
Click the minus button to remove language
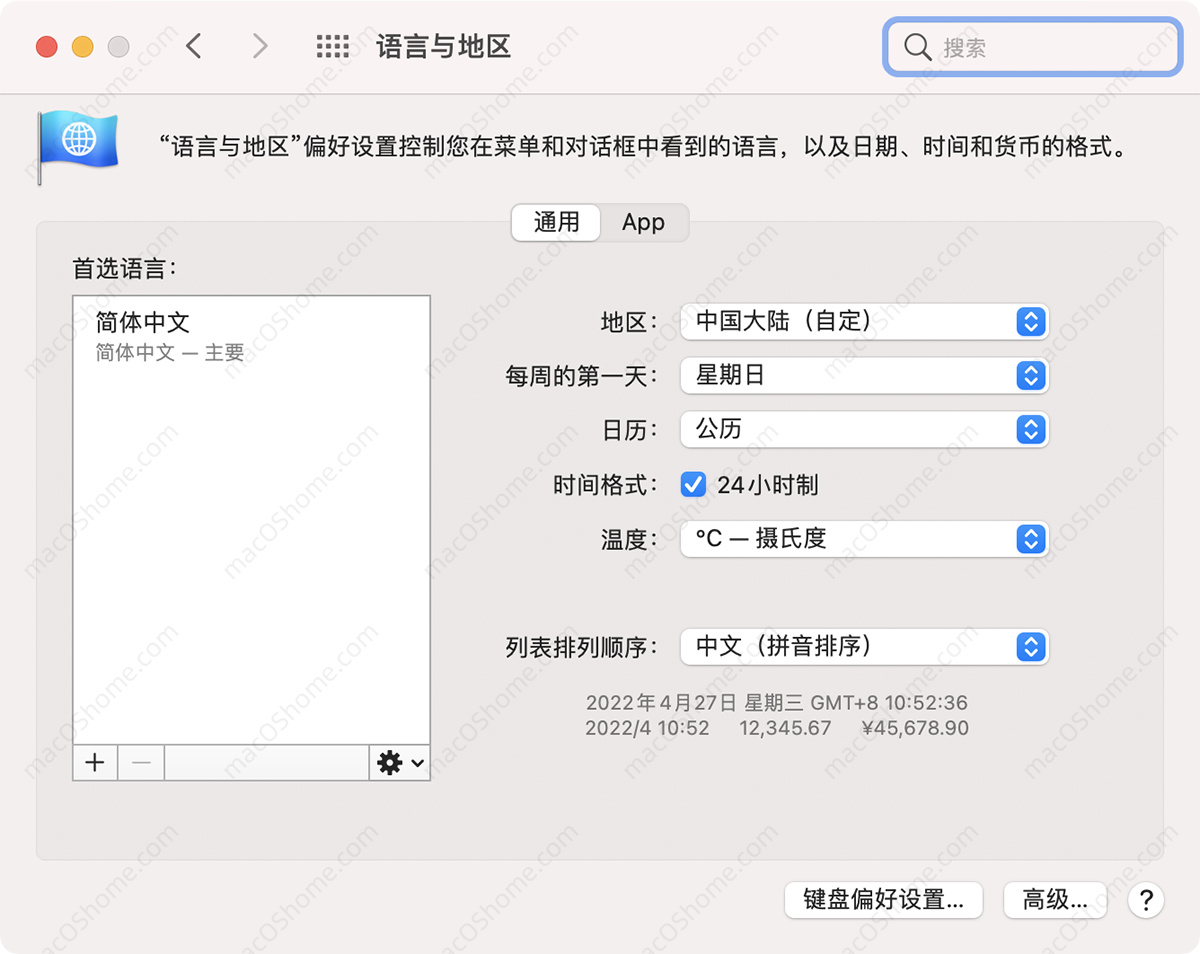(x=141, y=763)
